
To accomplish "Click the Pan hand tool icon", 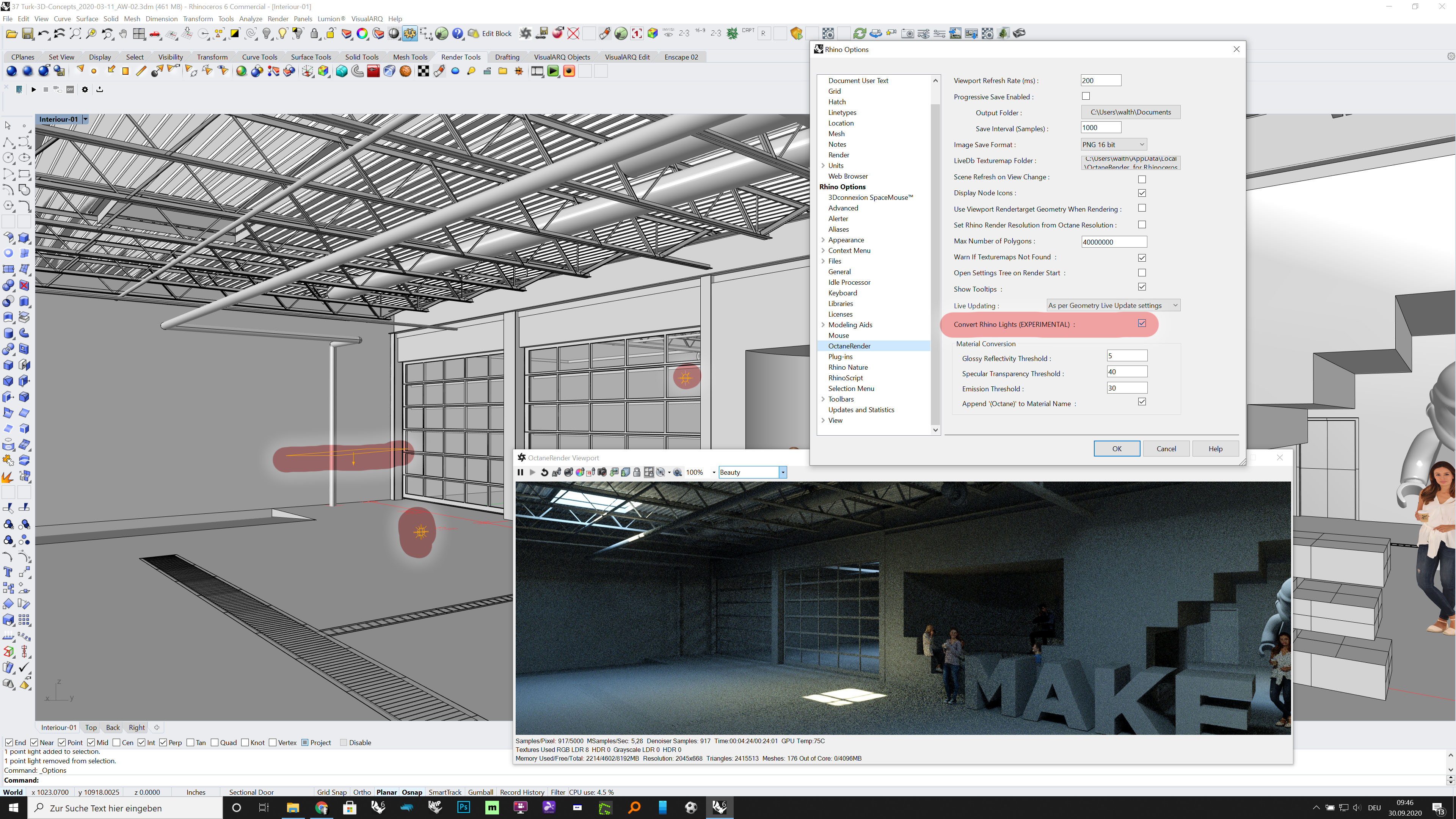I will 122,34.
